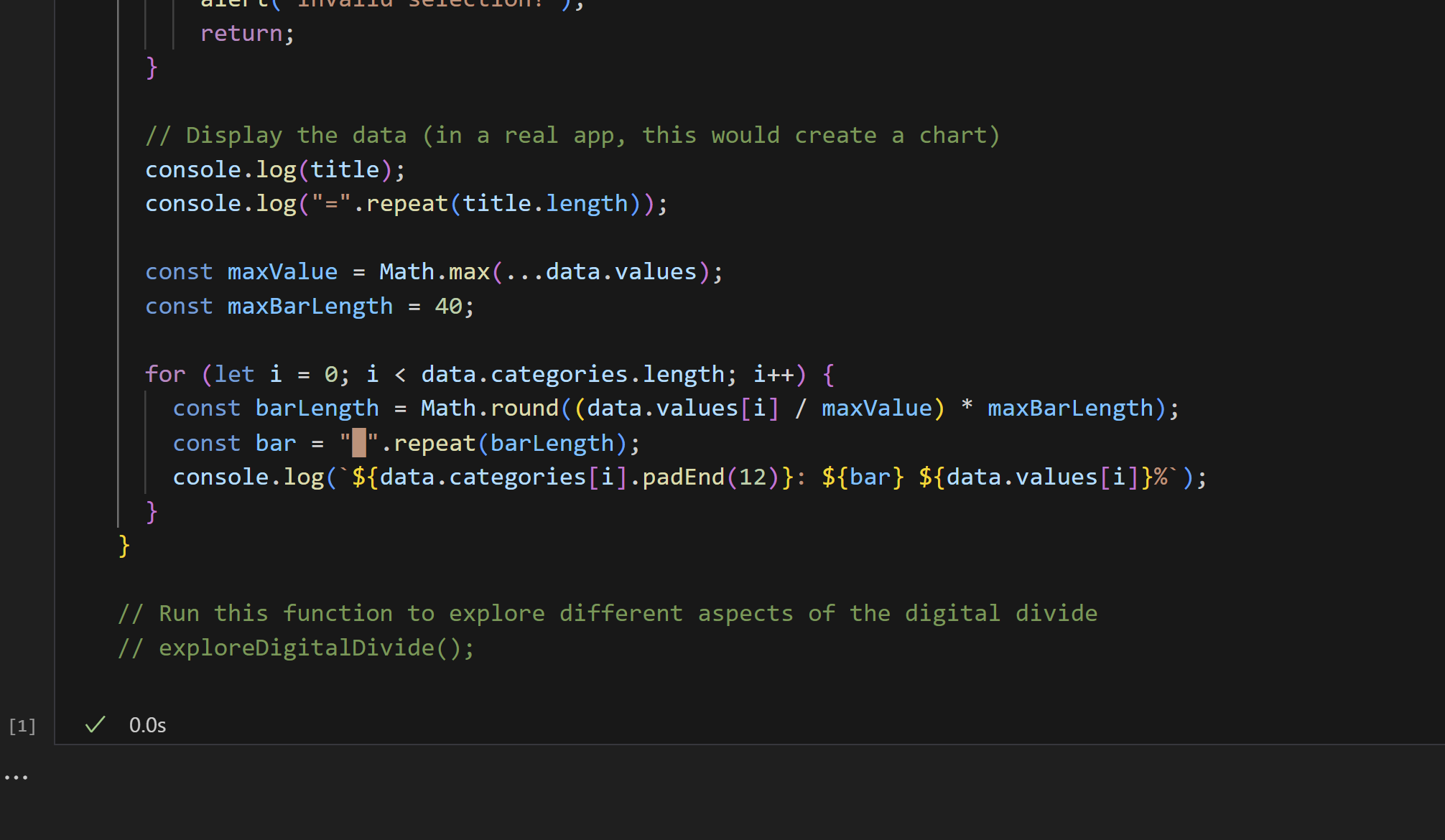Click the cell's left focus border bar
The image size is (1445, 840).
tap(55, 359)
